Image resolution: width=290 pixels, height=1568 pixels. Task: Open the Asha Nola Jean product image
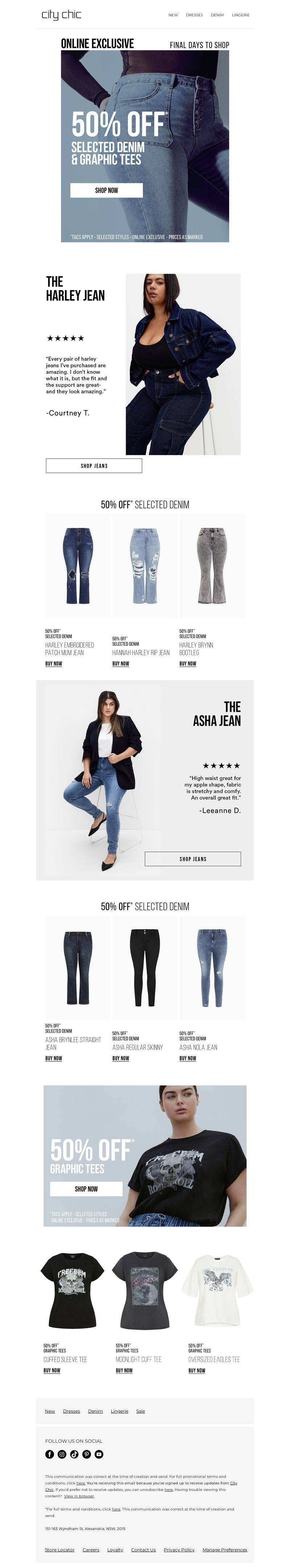coord(212,968)
